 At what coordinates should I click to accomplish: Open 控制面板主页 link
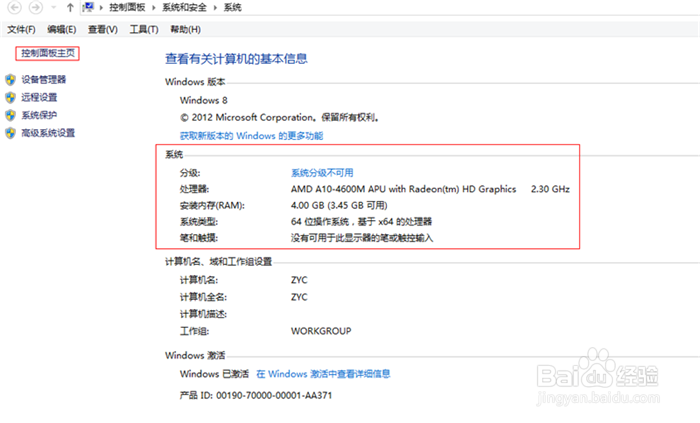coord(48,53)
